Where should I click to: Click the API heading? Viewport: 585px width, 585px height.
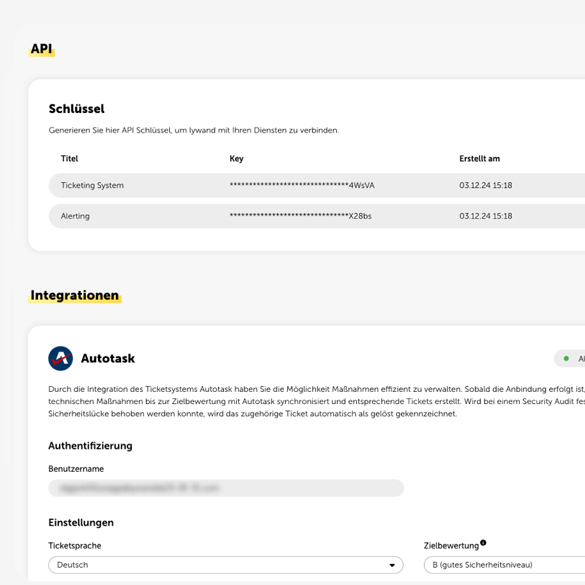click(41, 49)
